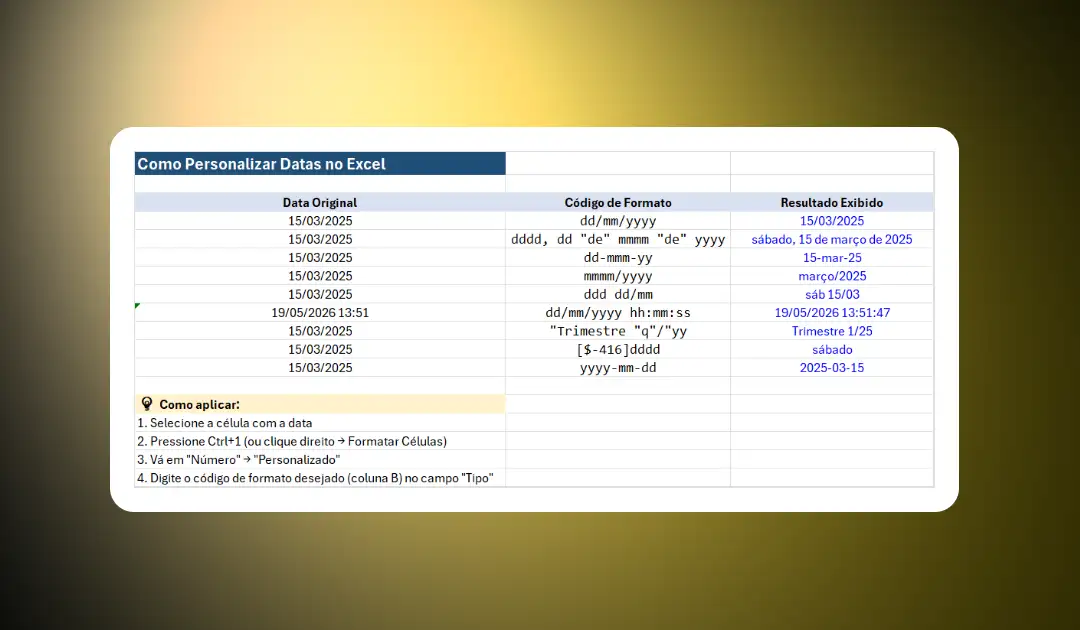This screenshot has height=630, width=1080.
Task: Click the result cell 15-mar-25
Action: tap(832, 258)
